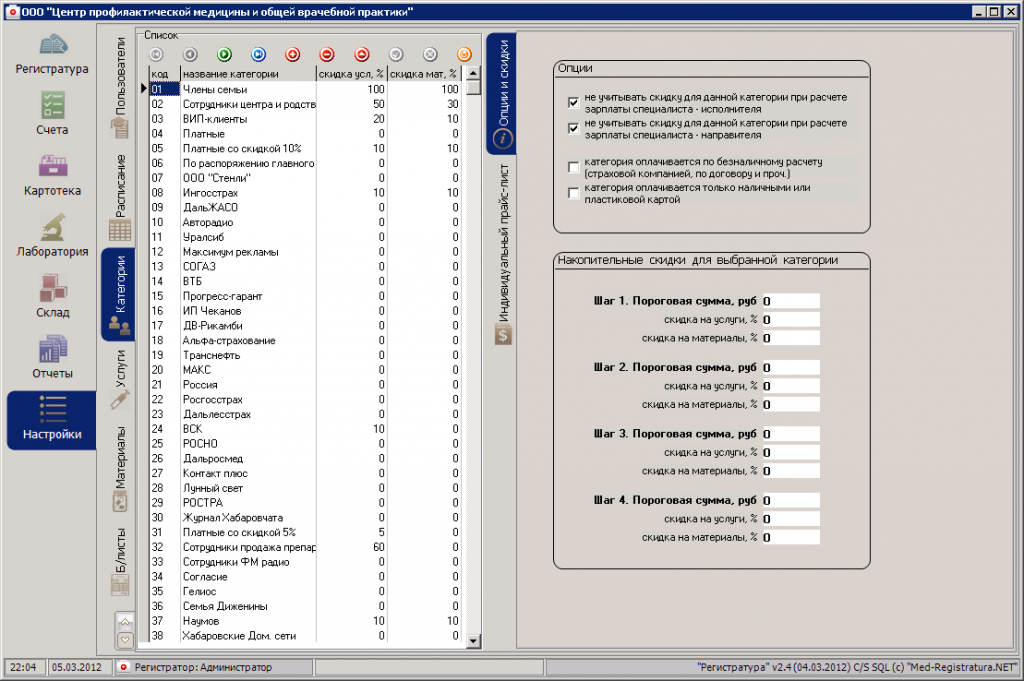Toggle discount exclusion for specialist-направителя salary
Screen dimensions: 1024x681
573,129
